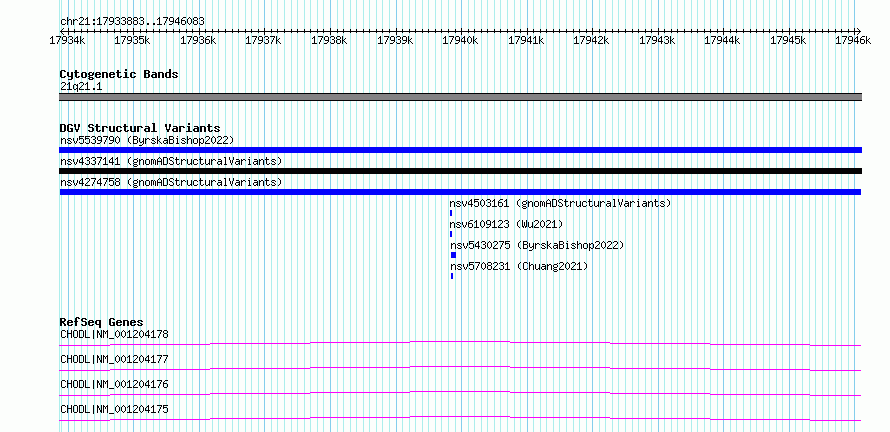Click the magenta line under CHODL|NM_001204176
This screenshot has height=432, width=890.
click(x=461, y=393)
